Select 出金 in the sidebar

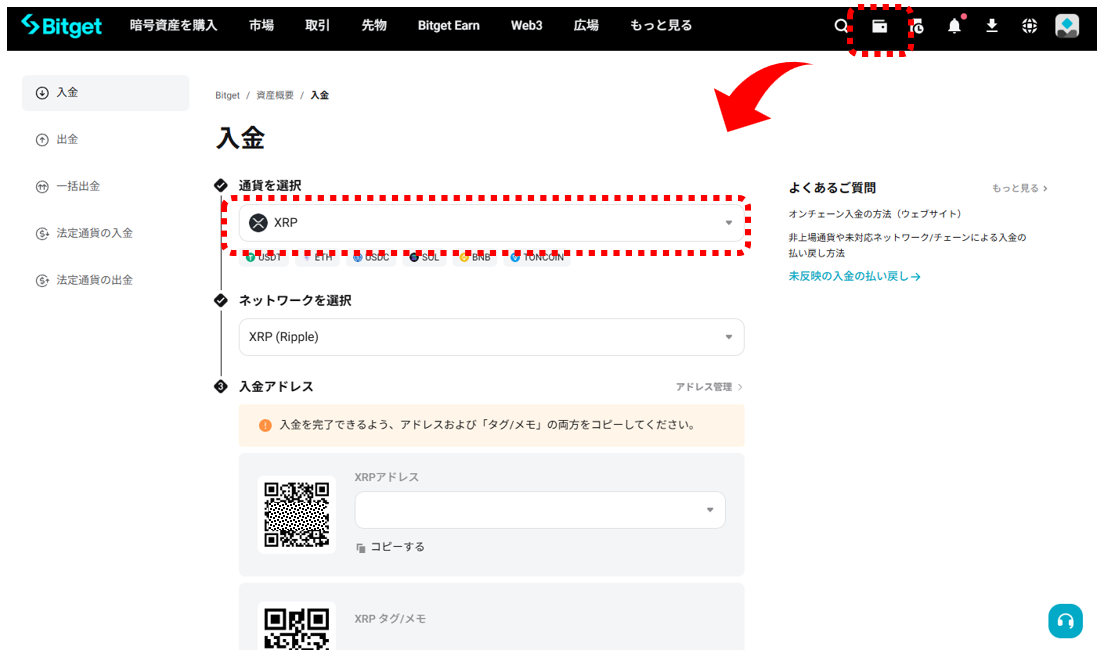[x=67, y=140]
